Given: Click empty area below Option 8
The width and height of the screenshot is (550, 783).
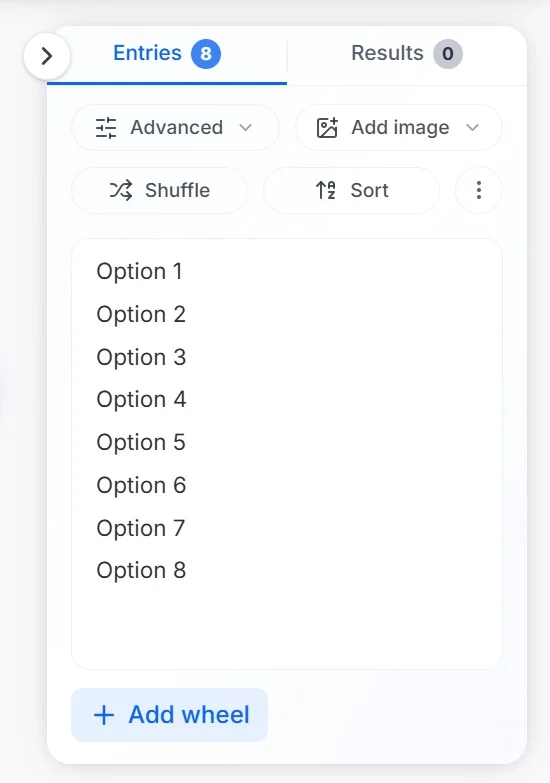Looking at the screenshot, I should point(287,624).
